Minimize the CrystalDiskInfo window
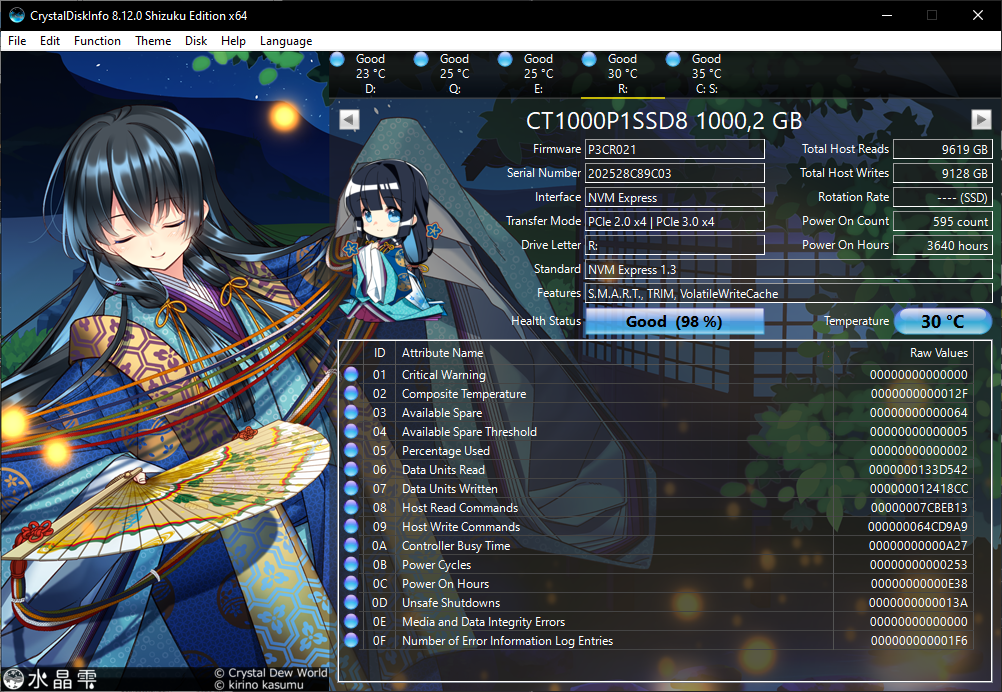This screenshot has width=1002, height=692. tap(887, 15)
